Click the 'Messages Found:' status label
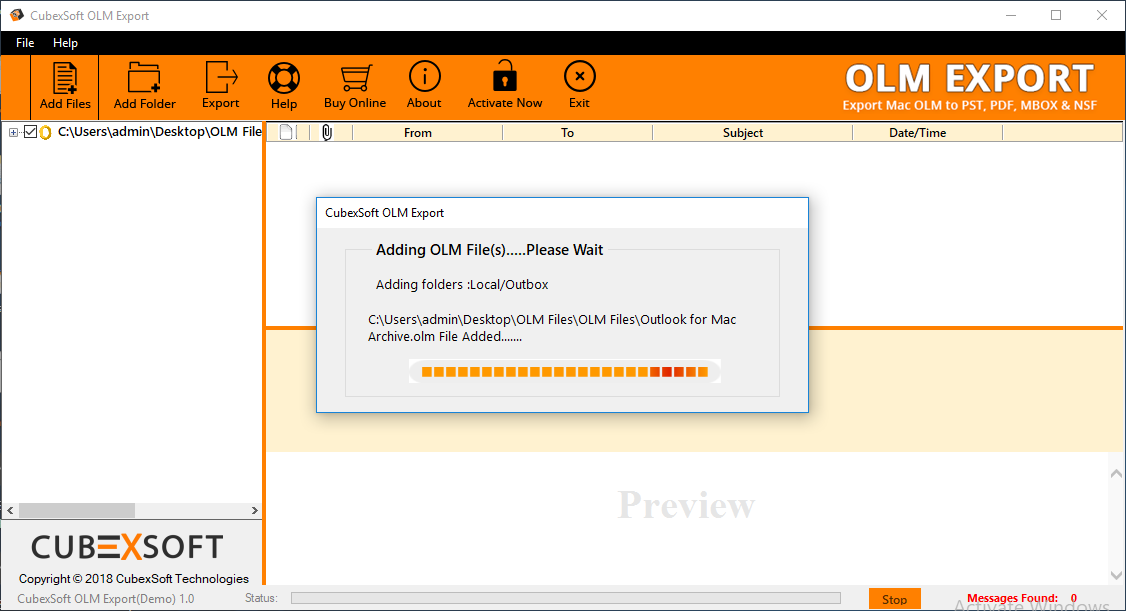Viewport: 1126px width, 611px height. click(1012, 598)
